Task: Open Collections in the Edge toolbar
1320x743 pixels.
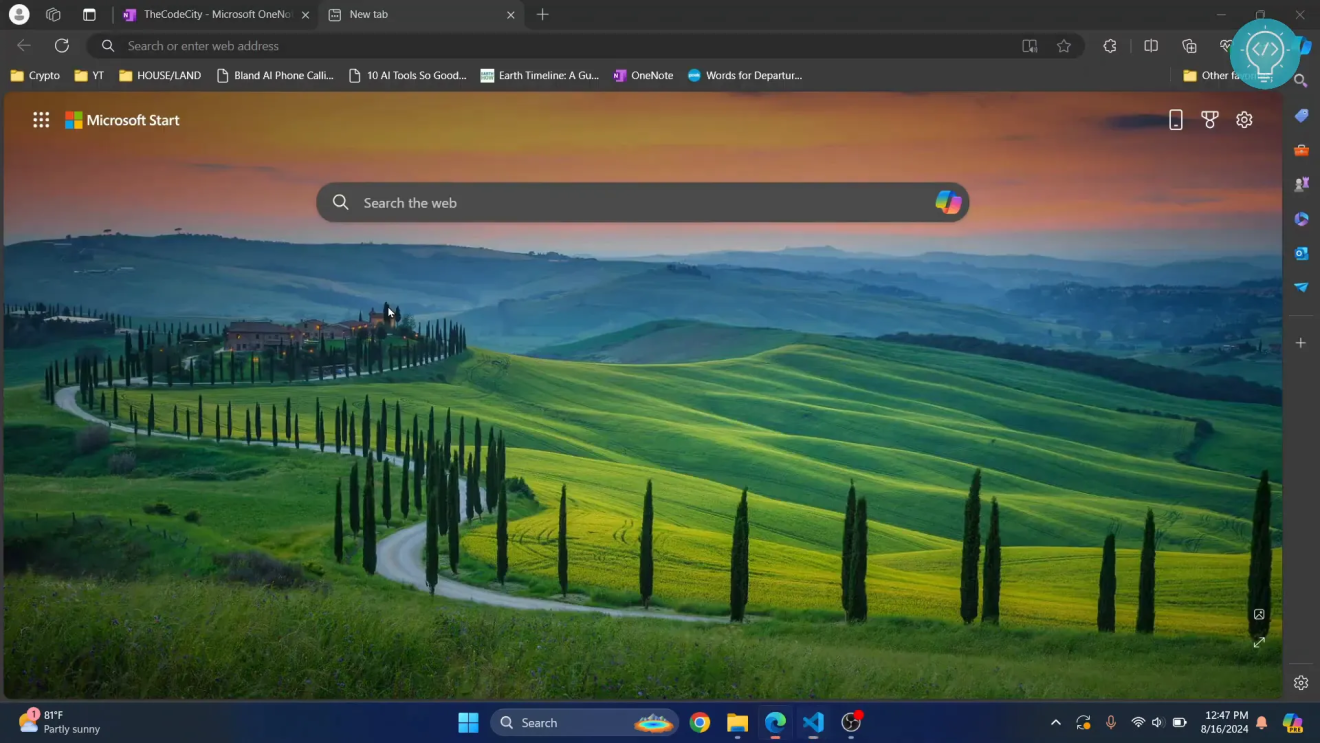Action: [x=1189, y=45]
